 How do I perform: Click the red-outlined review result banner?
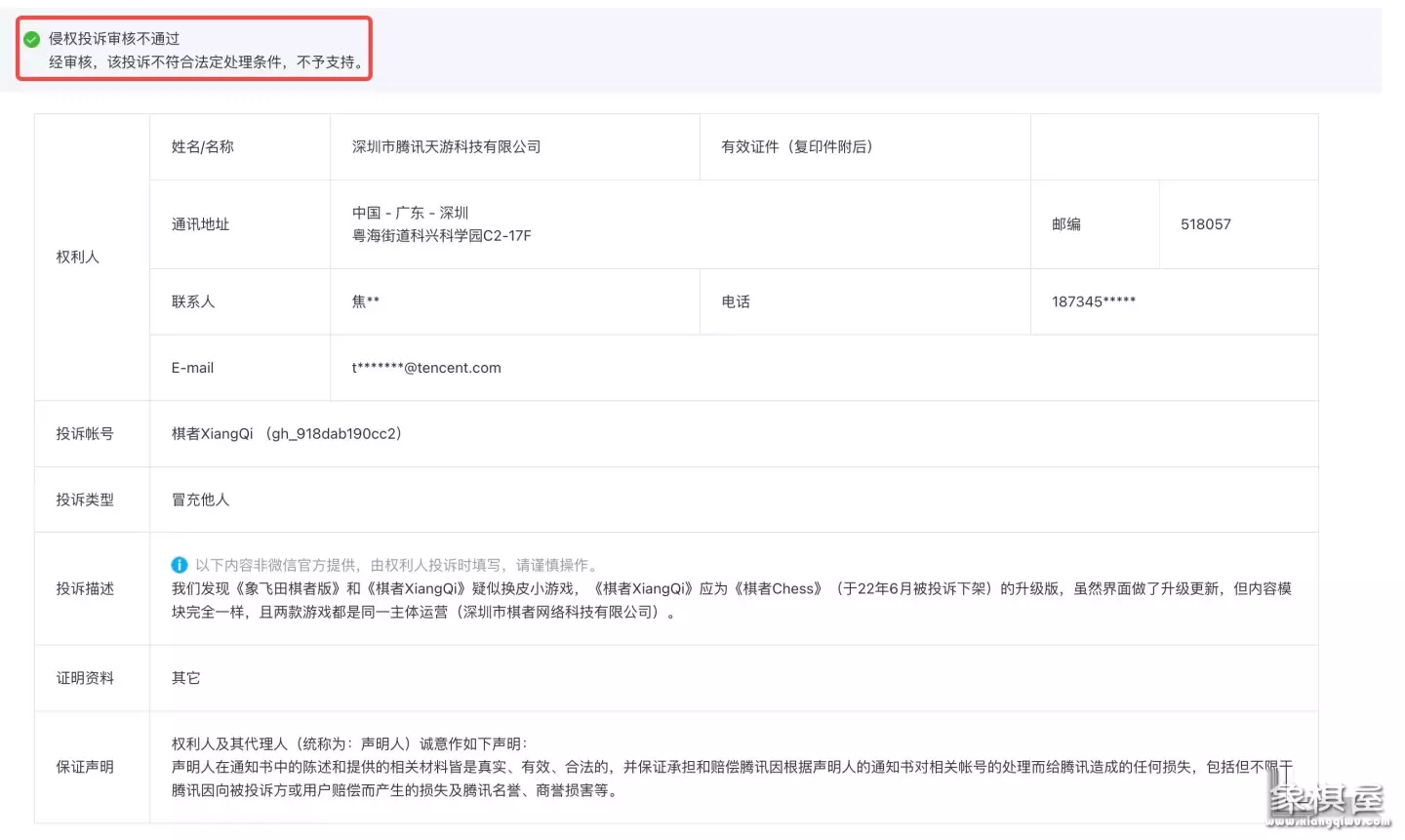(x=192, y=47)
